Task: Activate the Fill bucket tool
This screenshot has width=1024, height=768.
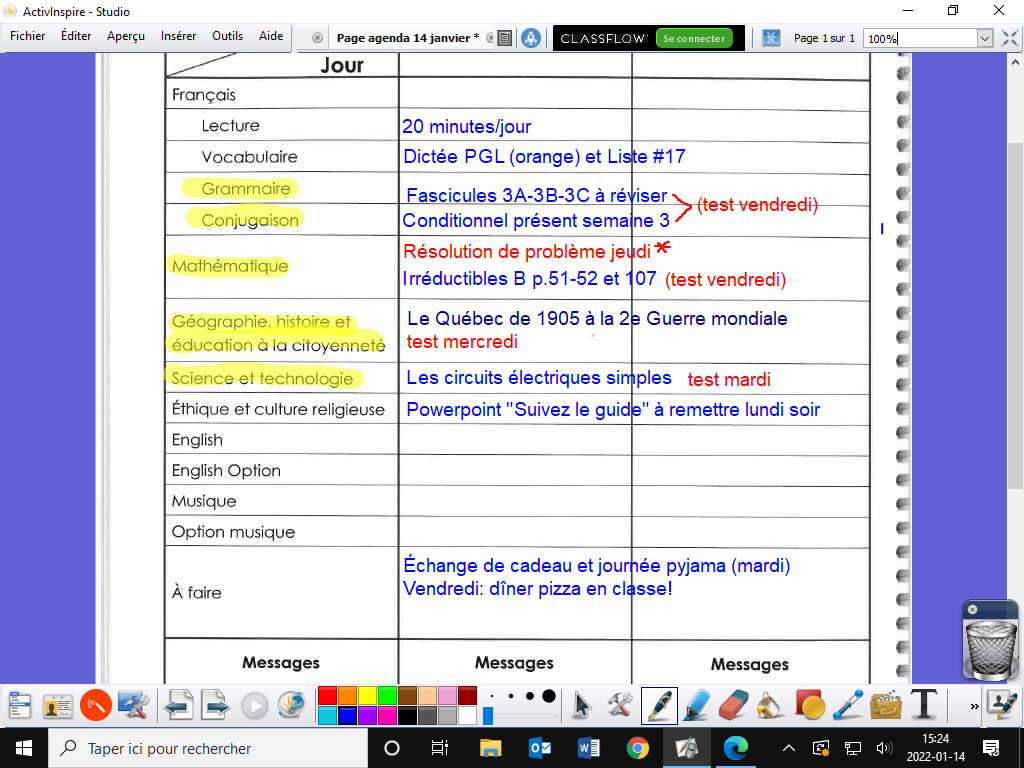Action: pyautogui.click(x=770, y=705)
